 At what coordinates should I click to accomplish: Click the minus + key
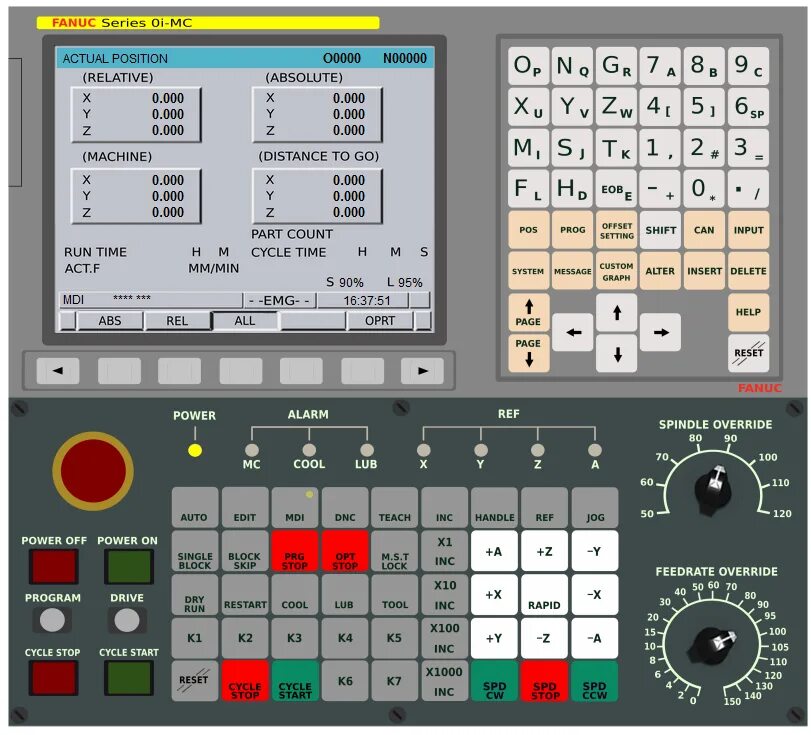coord(660,189)
